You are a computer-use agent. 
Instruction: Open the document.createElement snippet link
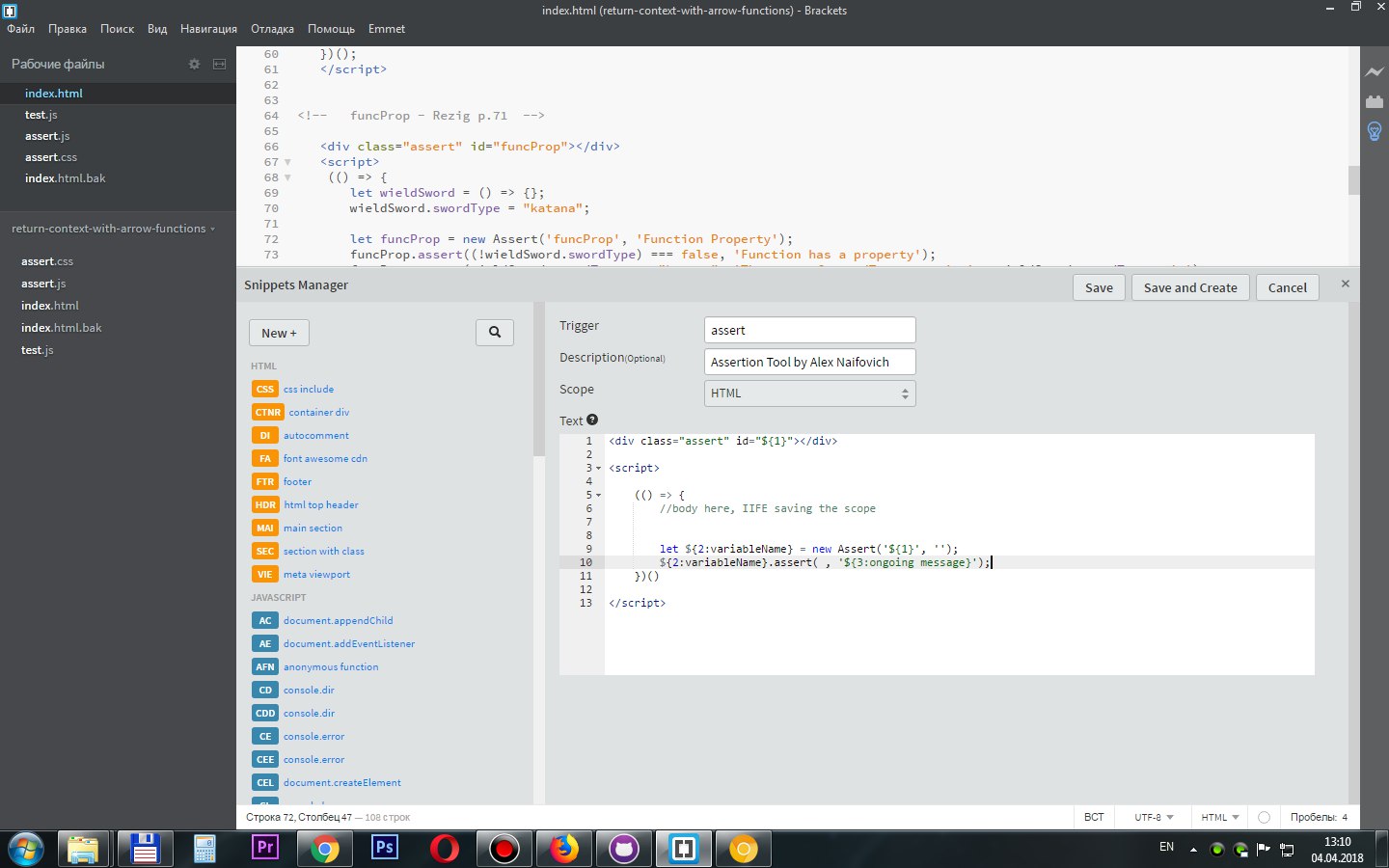tap(342, 782)
